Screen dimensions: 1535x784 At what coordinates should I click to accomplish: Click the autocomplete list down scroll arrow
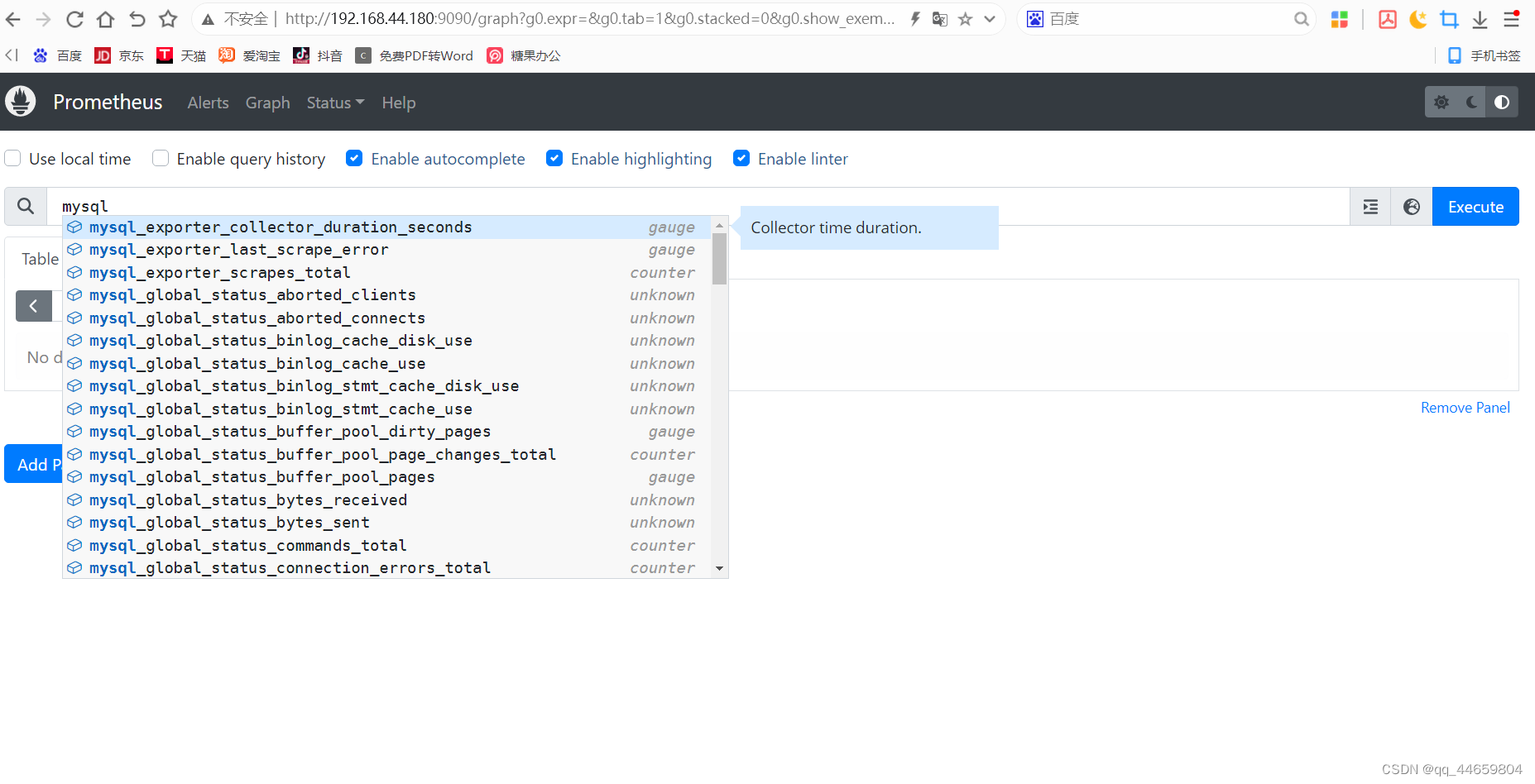(719, 568)
